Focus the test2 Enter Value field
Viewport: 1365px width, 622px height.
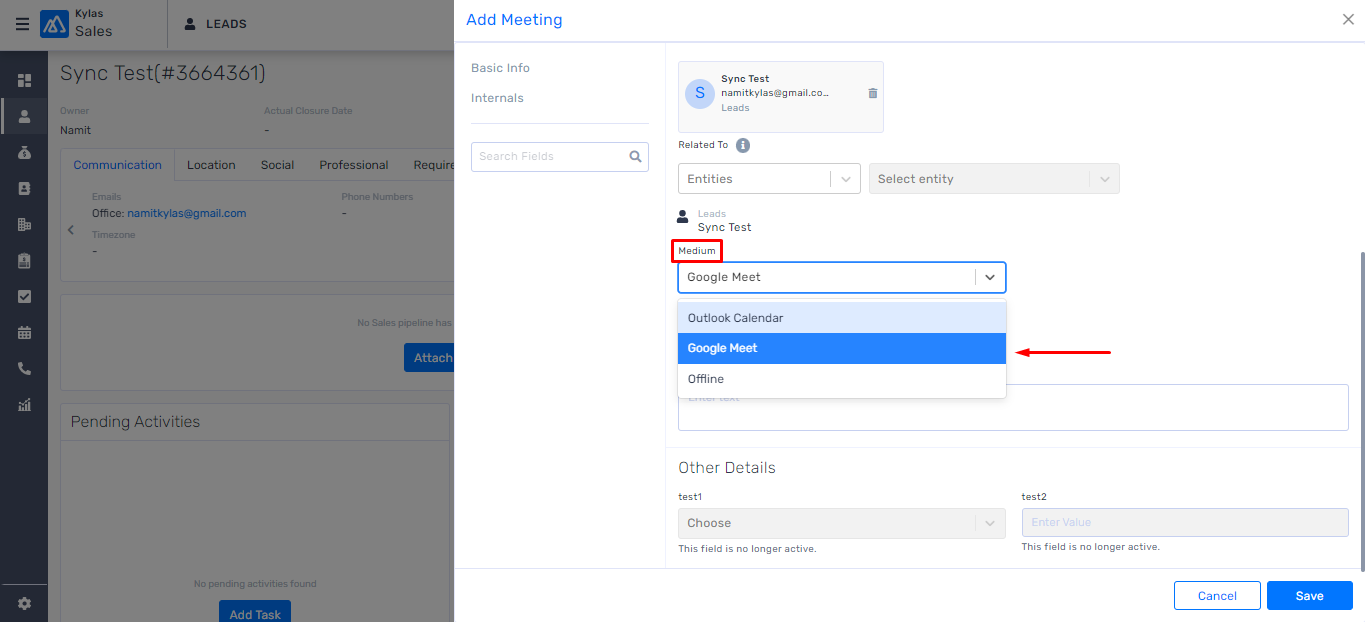click(1185, 523)
